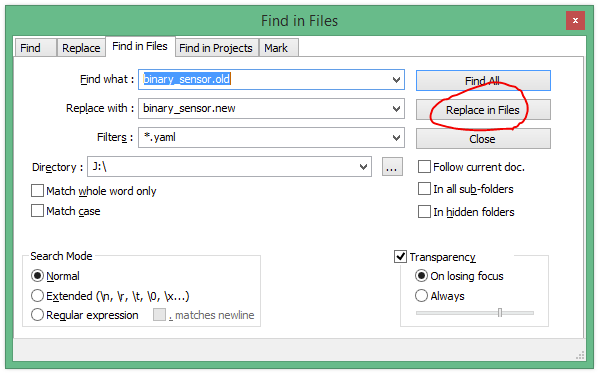The width and height of the screenshot is (599, 375).
Task: Go to the Mark tab
Action: click(278, 48)
